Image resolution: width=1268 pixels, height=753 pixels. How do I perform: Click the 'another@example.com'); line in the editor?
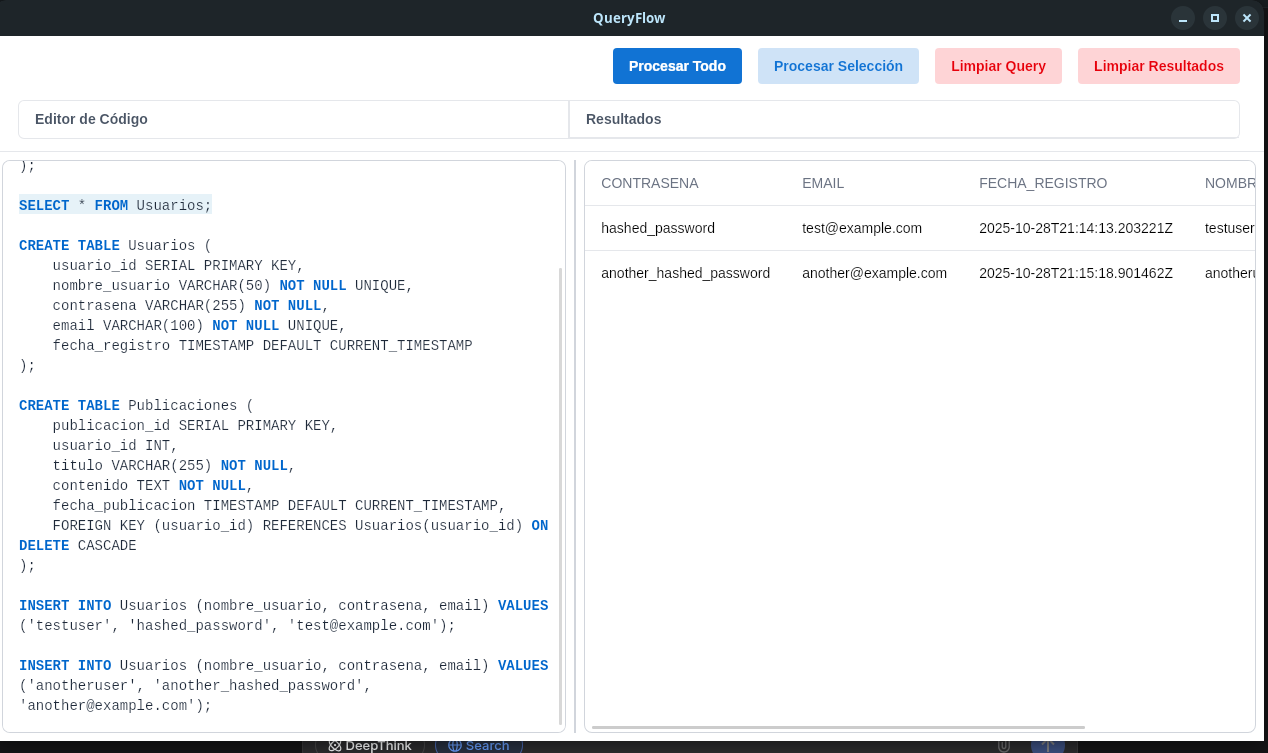[116, 705]
